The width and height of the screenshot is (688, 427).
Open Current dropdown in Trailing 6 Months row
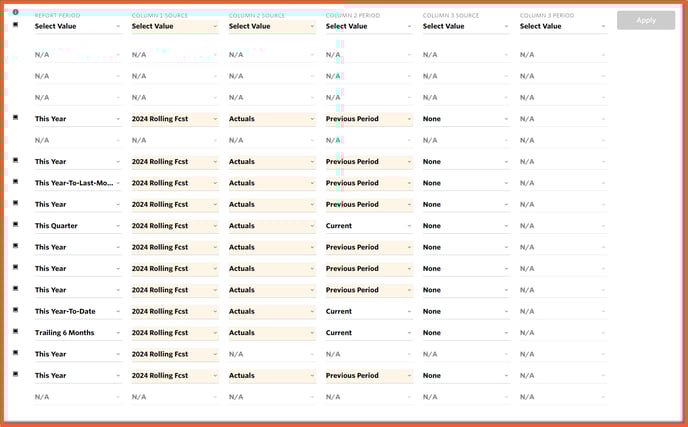click(x=369, y=333)
